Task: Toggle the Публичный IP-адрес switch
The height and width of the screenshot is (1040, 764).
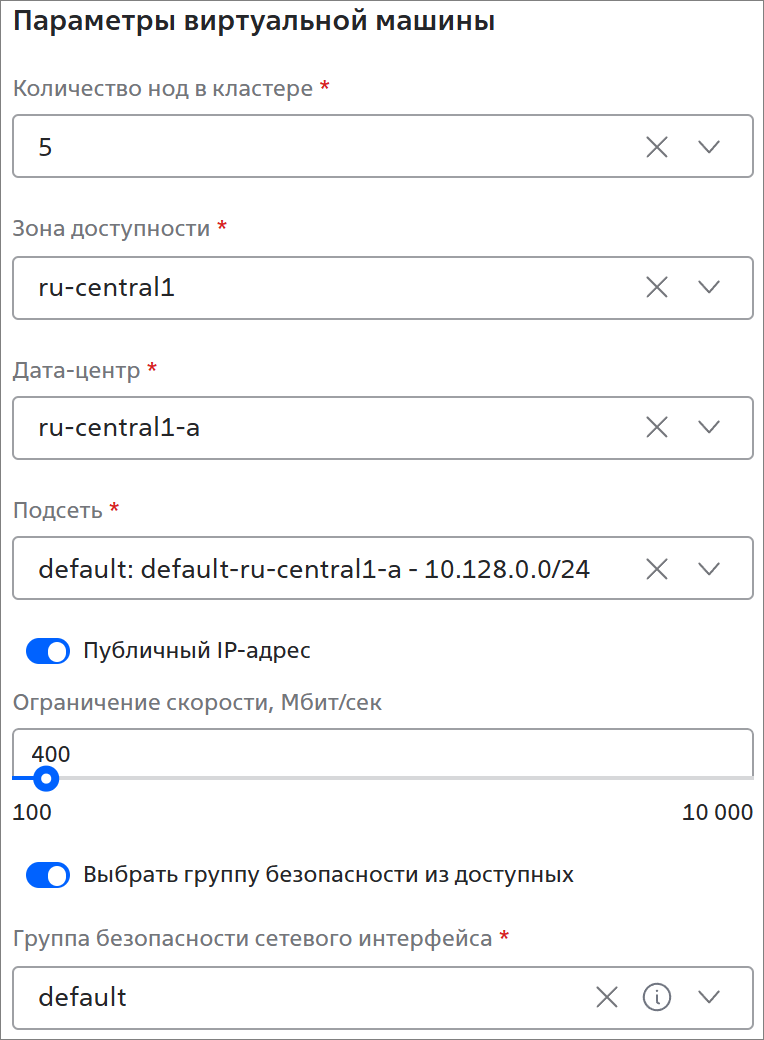Action: 48,651
